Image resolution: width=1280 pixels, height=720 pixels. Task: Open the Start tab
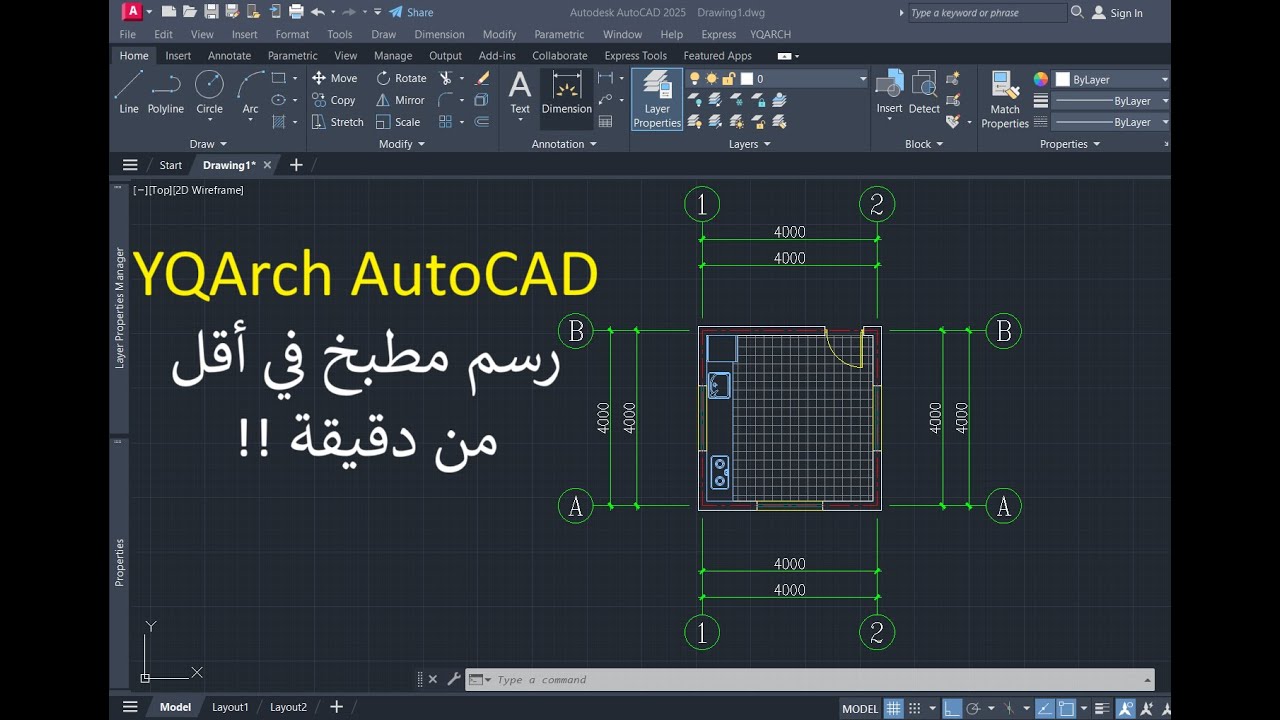click(x=170, y=165)
